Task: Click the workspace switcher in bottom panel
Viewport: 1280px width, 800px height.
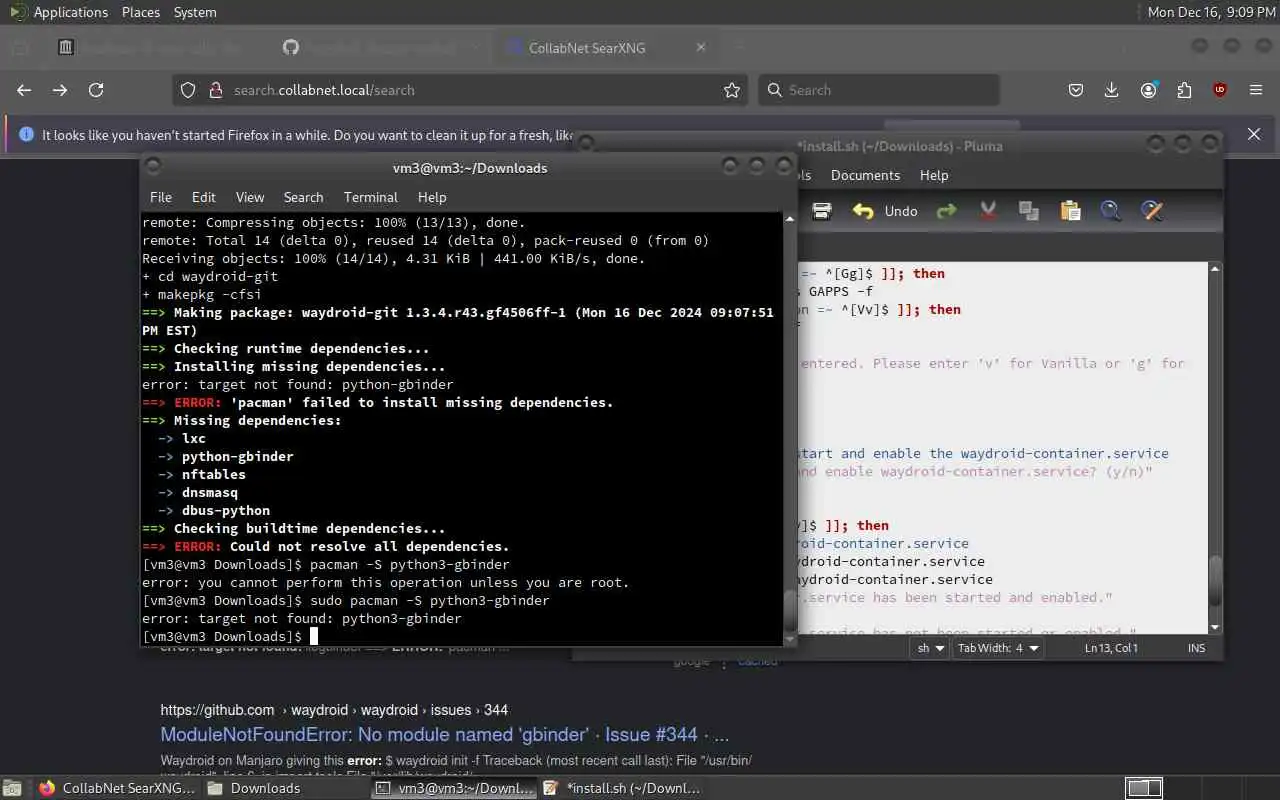Action: click(x=1144, y=788)
